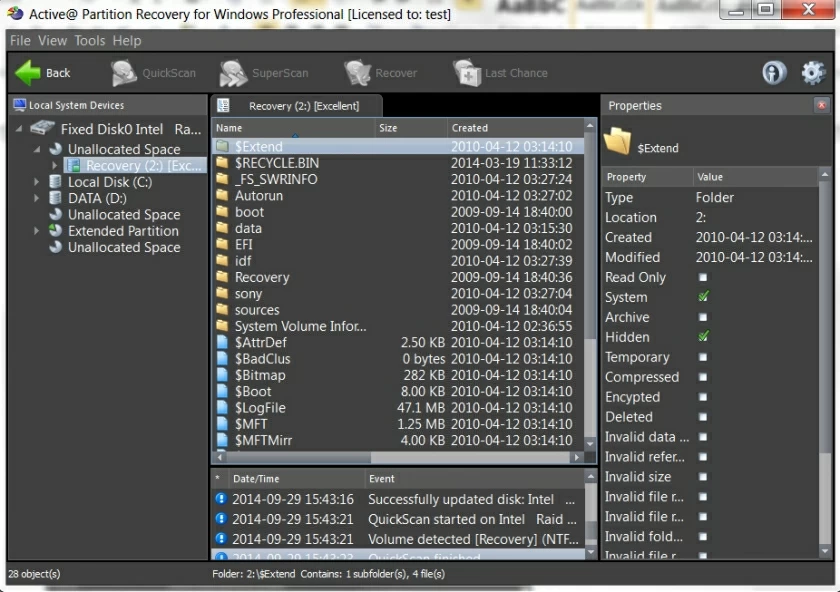Uncheck the System attribute
This screenshot has width=840, height=592.
(x=704, y=297)
